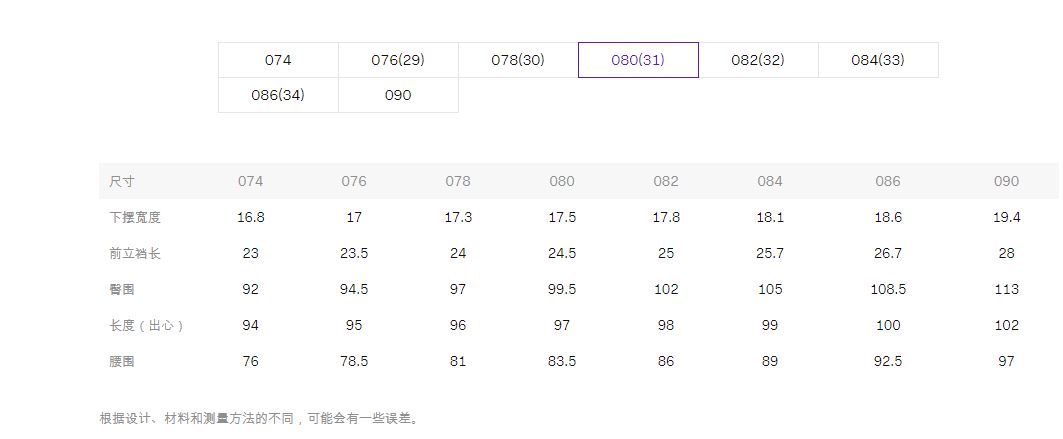Click the highlighted 080(31) size option
This screenshot has width=1063, height=439.
[x=638, y=60]
